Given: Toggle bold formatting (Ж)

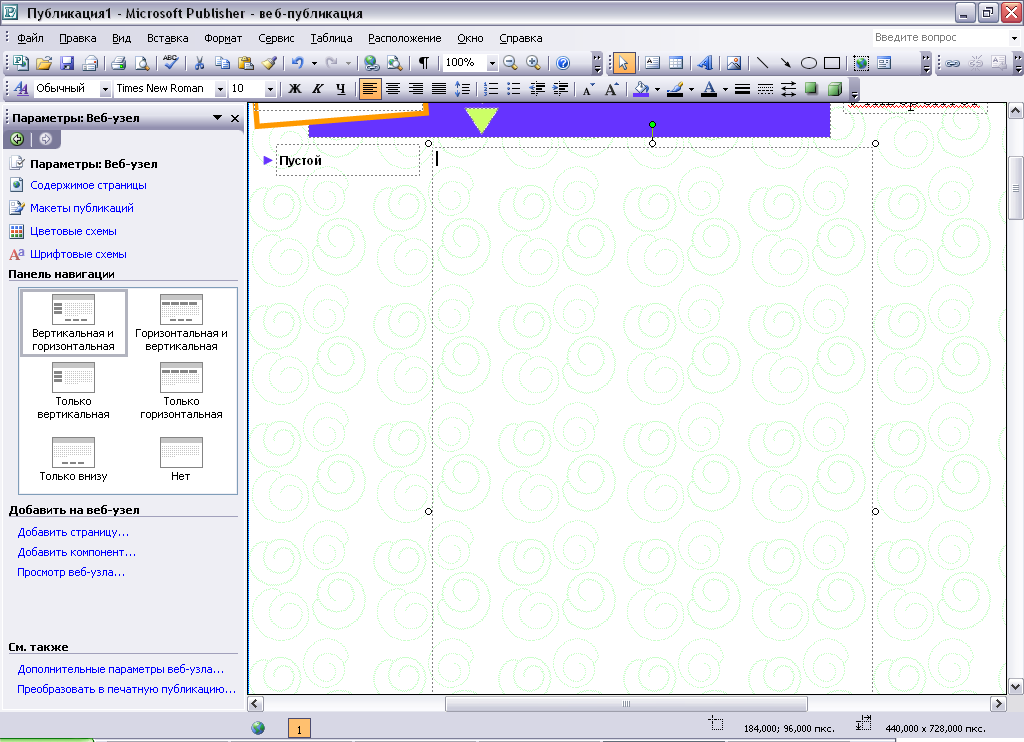Looking at the screenshot, I should pos(295,89).
